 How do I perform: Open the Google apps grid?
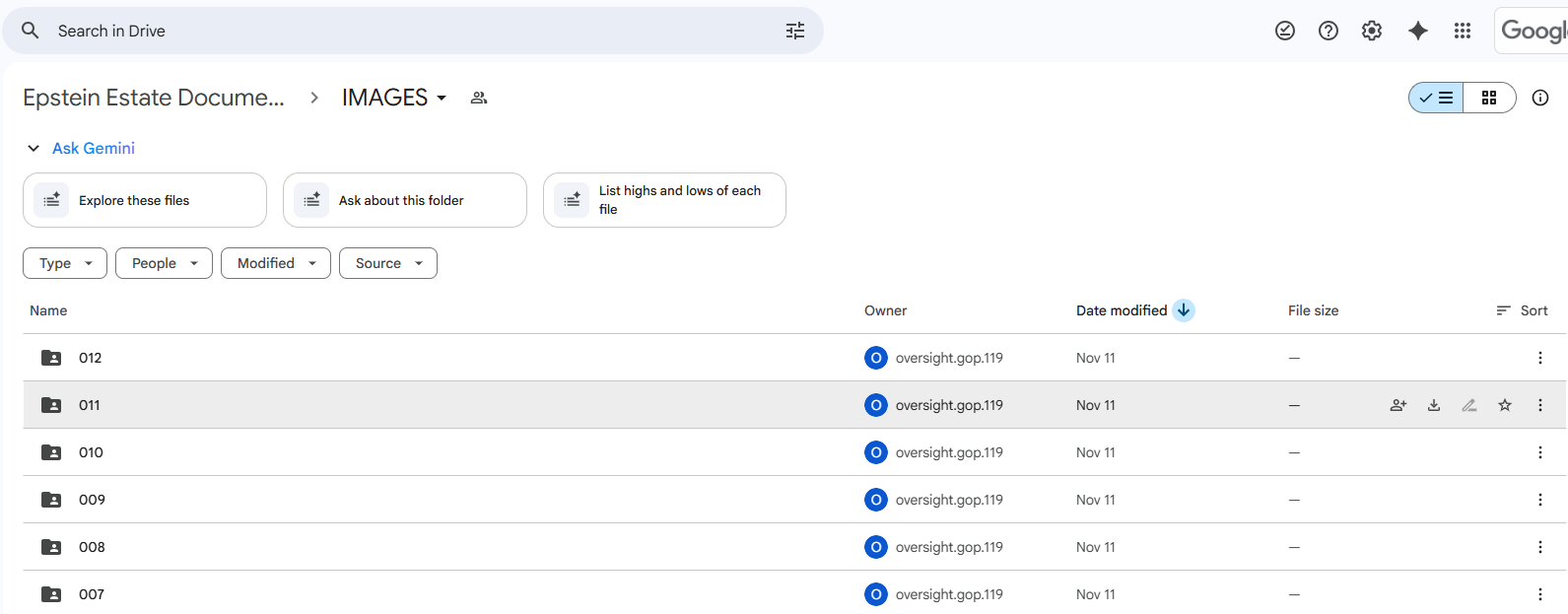1463,31
